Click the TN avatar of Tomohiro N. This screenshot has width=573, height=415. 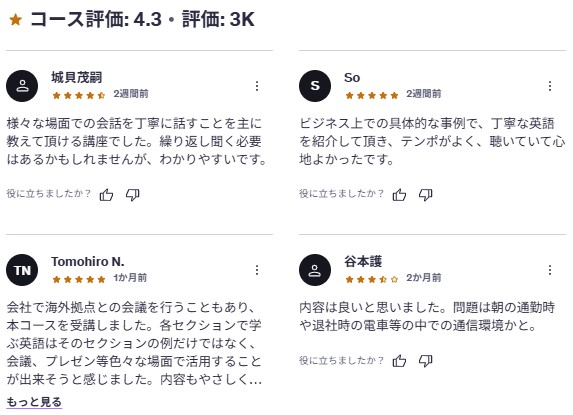click(22, 270)
